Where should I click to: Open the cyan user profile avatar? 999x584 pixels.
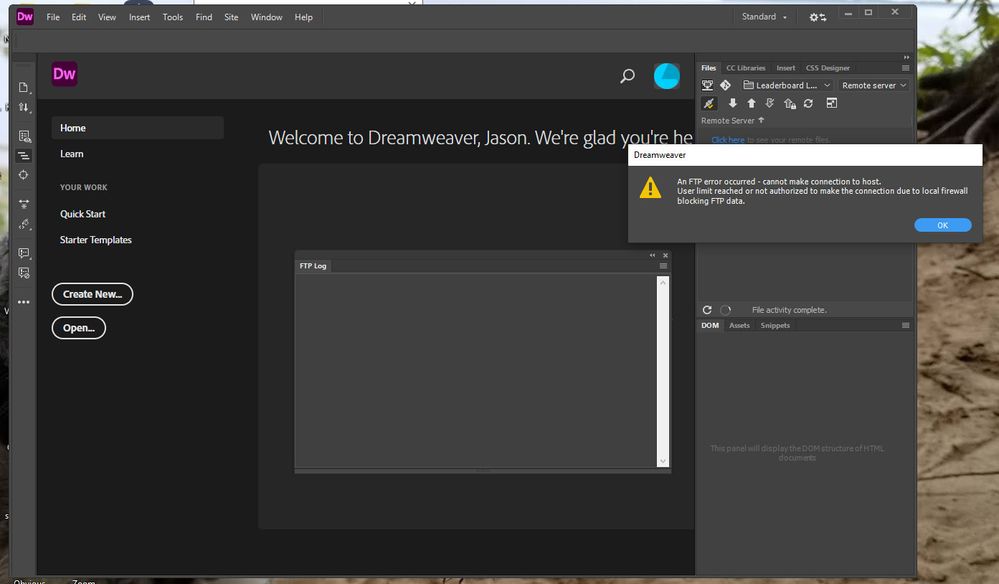point(666,76)
